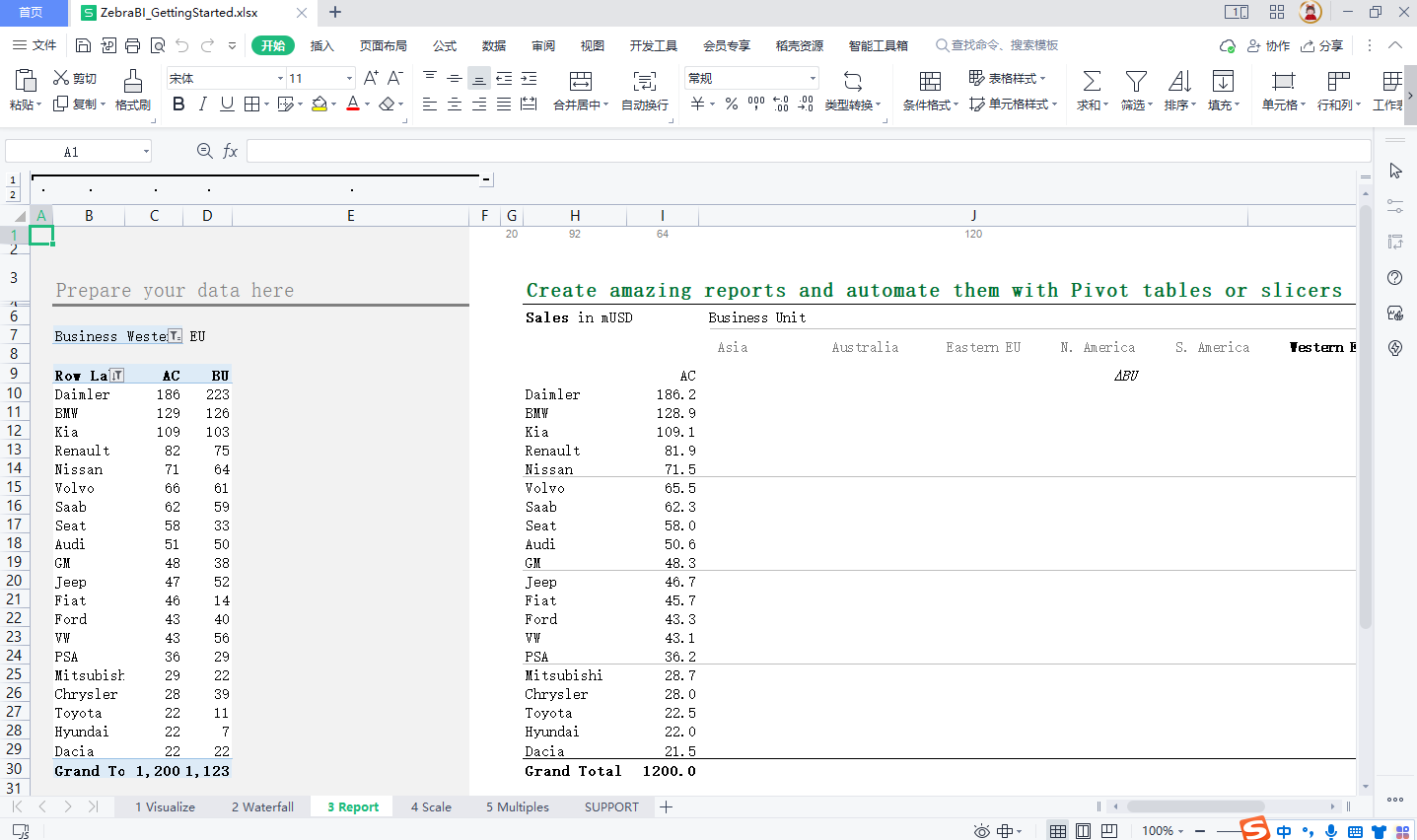Open the help question-mark sidebar icon
The image size is (1417, 840).
[1394, 277]
